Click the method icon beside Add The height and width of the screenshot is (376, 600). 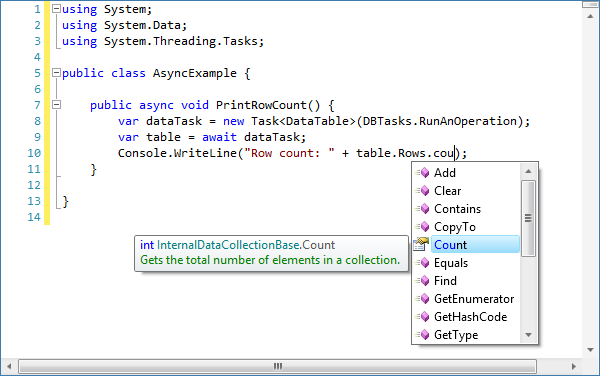pos(422,173)
